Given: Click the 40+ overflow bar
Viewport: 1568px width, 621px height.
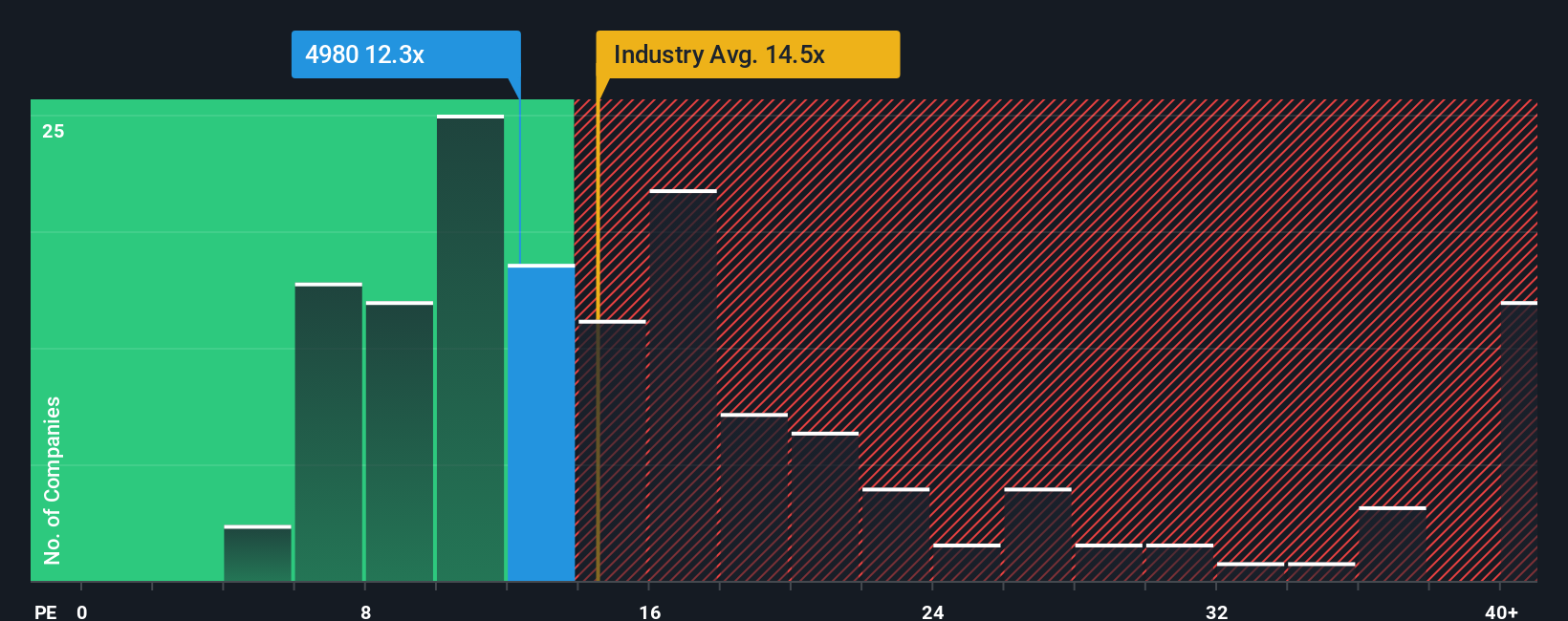Looking at the screenshot, I should point(1518,441).
